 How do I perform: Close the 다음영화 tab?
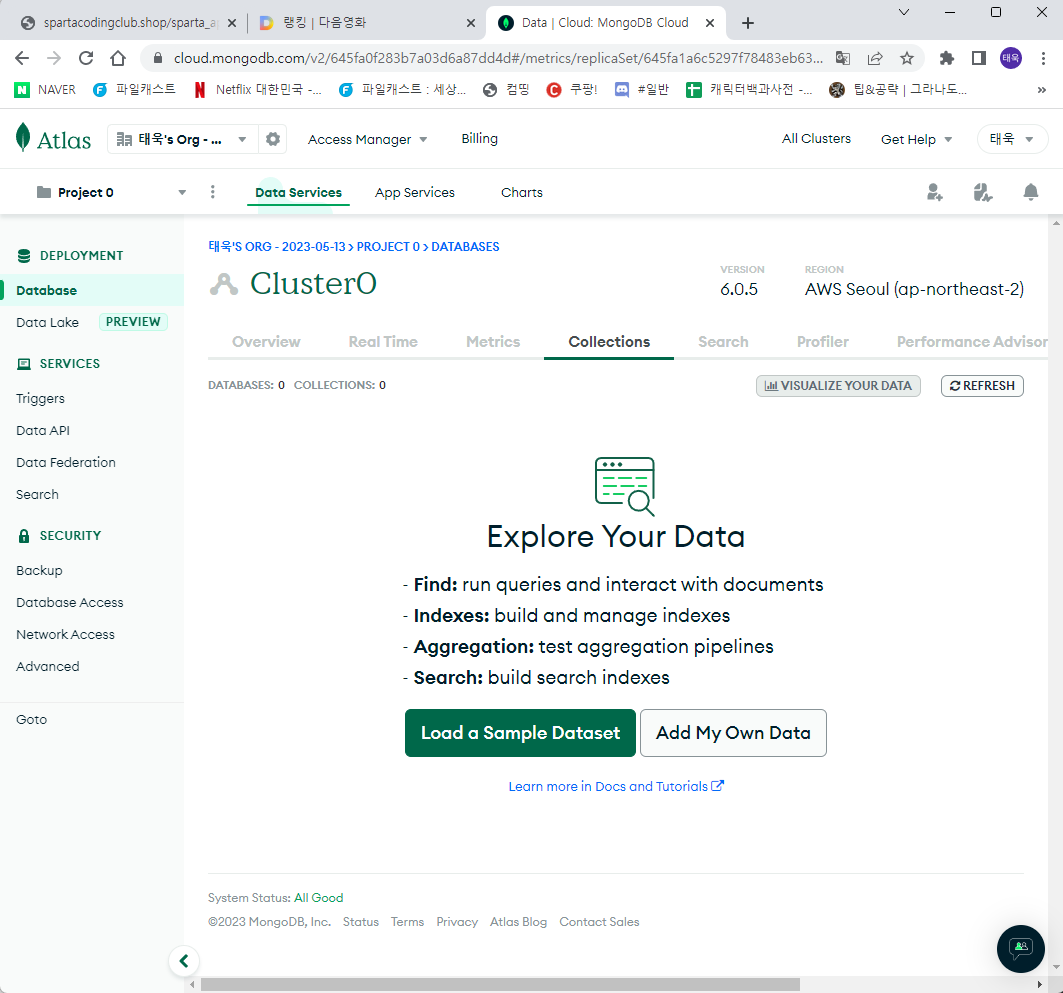point(471,23)
